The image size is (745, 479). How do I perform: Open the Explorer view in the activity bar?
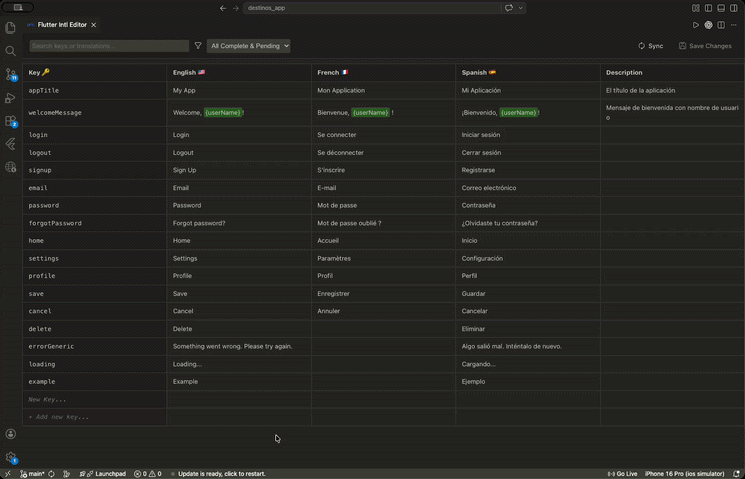pos(10,28)
